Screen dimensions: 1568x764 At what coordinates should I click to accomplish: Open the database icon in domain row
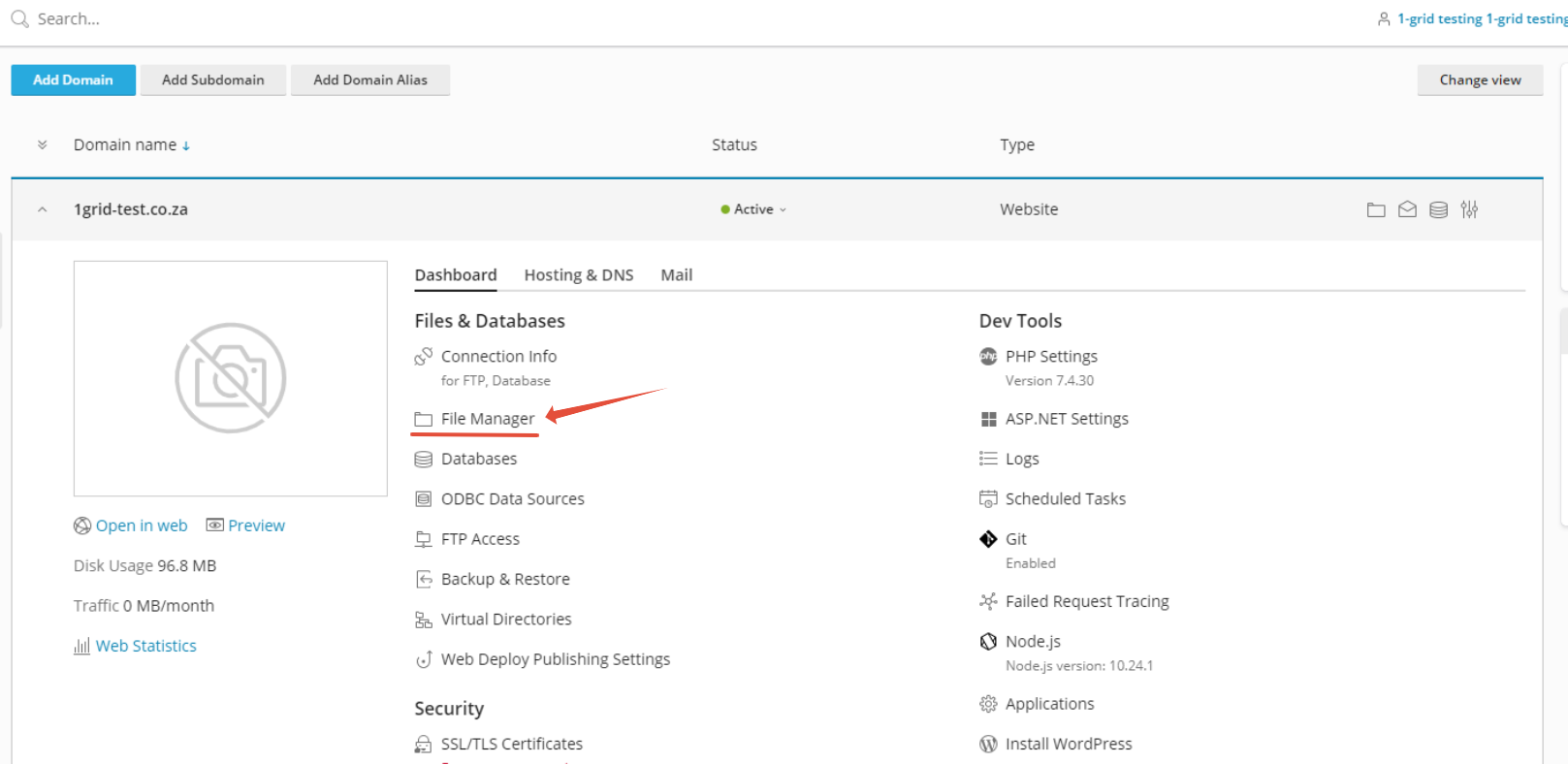point(1439,209)
